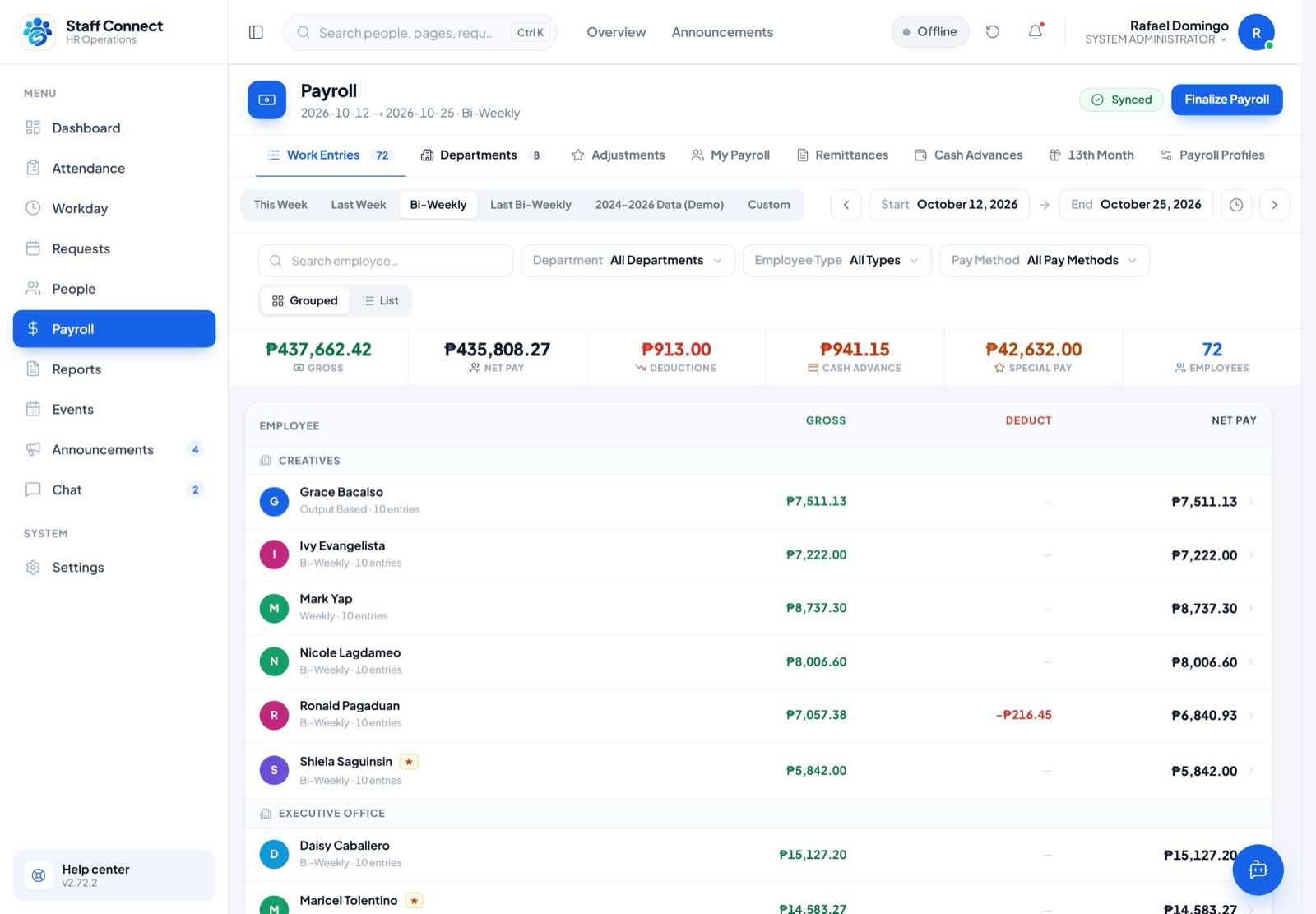1316x914 pixels.
Task: Click the Start date October 12 field
Action: click(949, 205)
